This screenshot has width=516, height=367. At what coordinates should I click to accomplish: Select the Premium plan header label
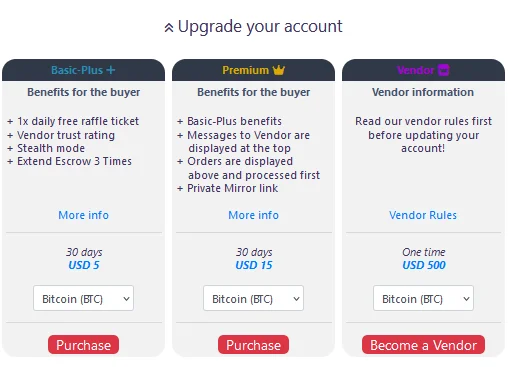click(246, 70)
